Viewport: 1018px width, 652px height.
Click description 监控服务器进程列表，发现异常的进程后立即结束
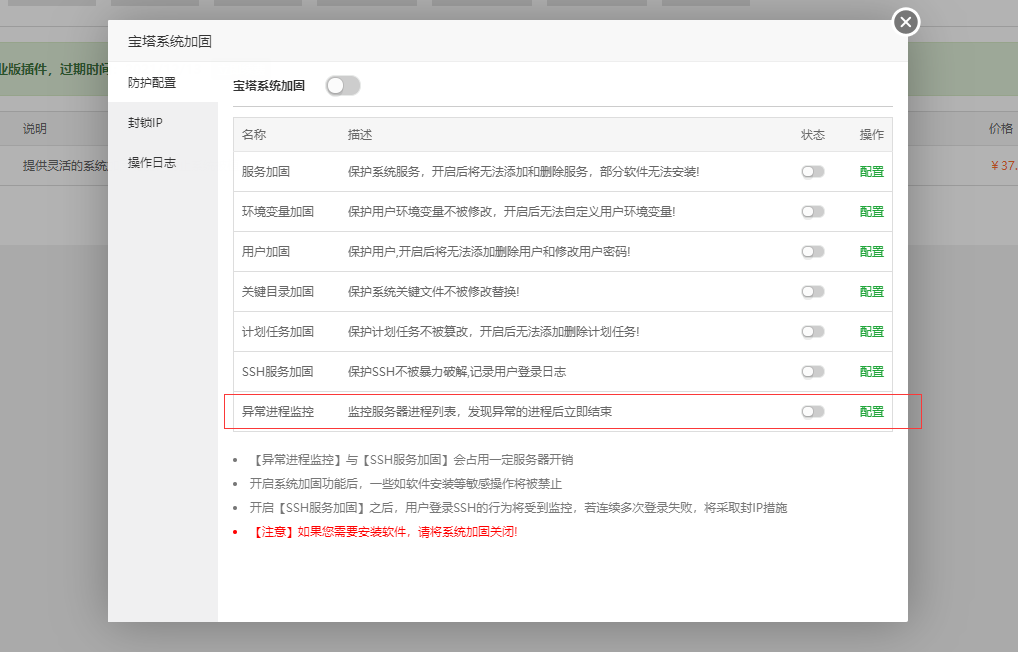point(480,412)
